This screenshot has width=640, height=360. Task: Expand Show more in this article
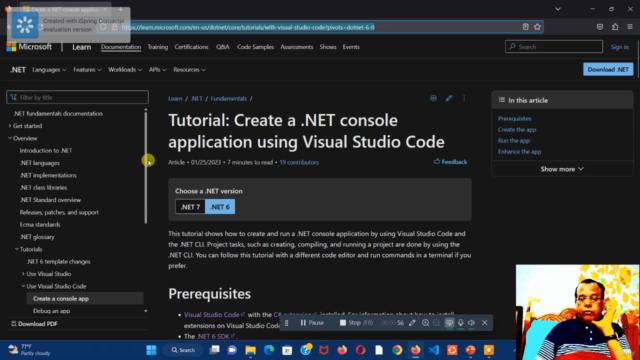562,169
